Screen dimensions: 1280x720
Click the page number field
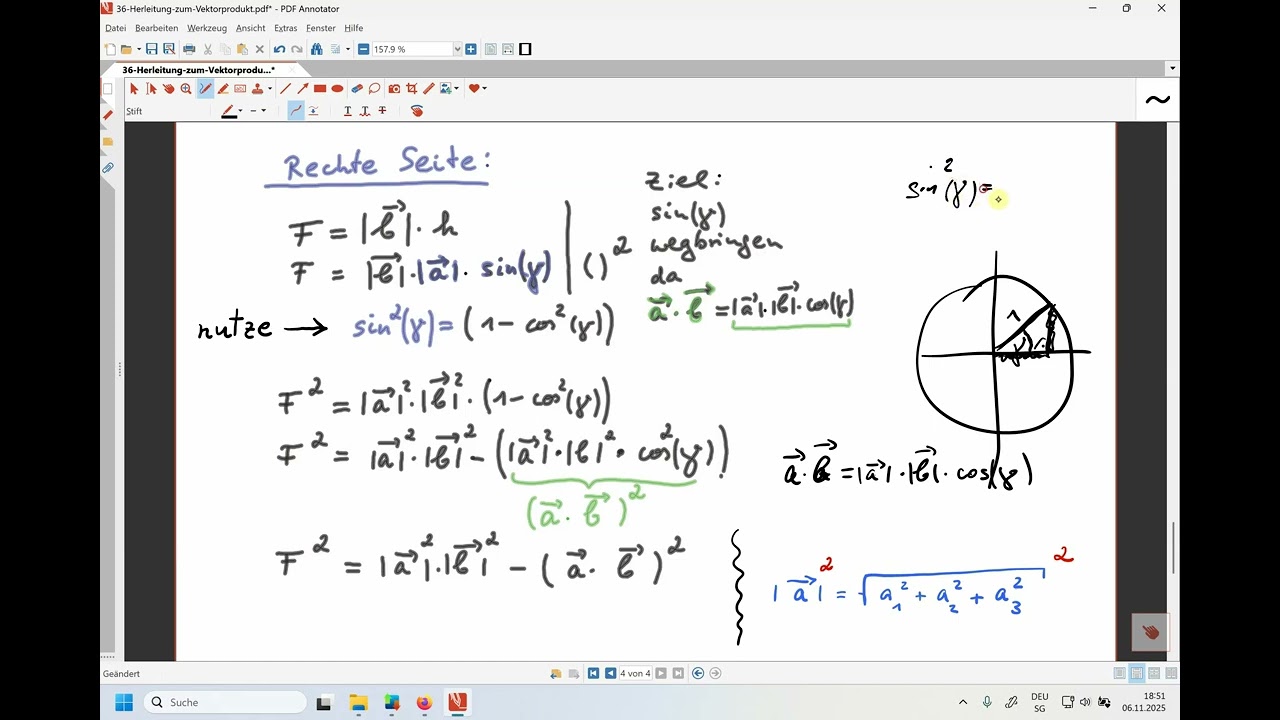click(635, 674)
